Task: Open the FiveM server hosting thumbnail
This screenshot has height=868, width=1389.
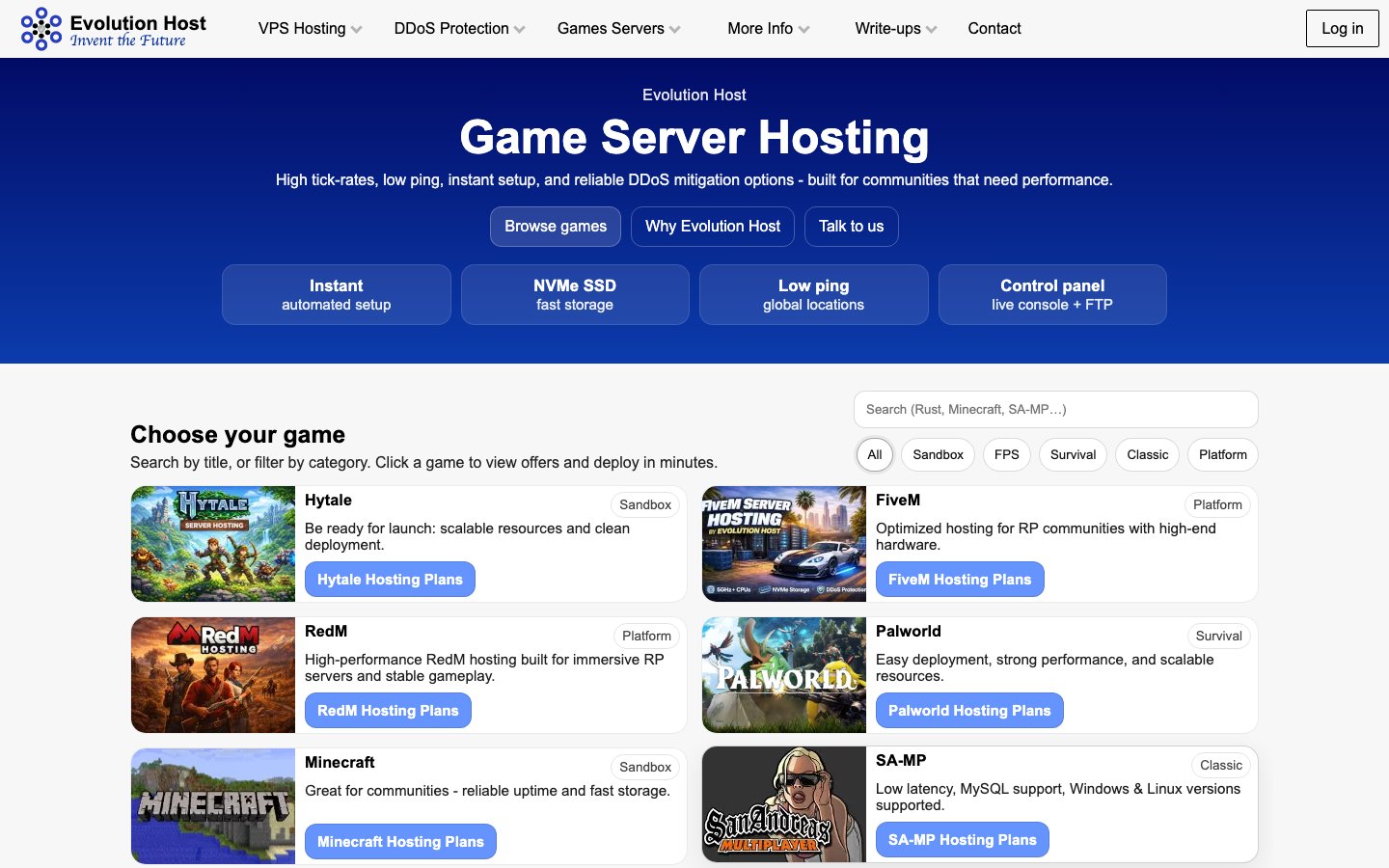Action: tap(784, 544)
